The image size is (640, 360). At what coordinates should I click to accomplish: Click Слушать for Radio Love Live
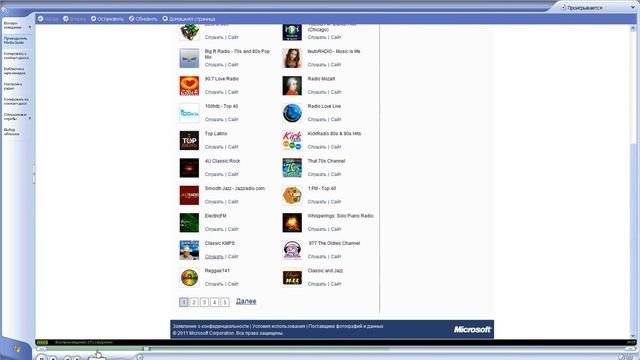coord(317,120)
